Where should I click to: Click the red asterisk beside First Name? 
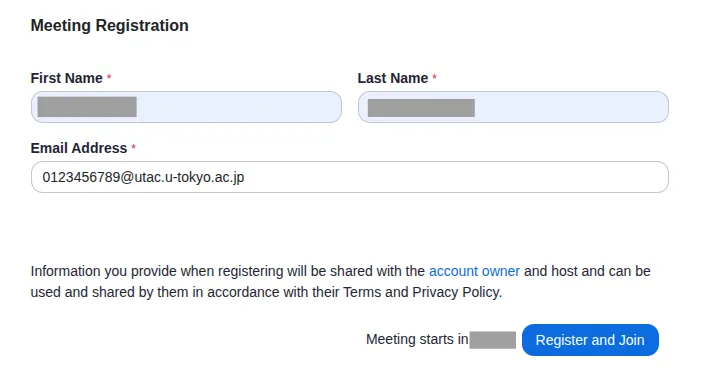(109, 78)
